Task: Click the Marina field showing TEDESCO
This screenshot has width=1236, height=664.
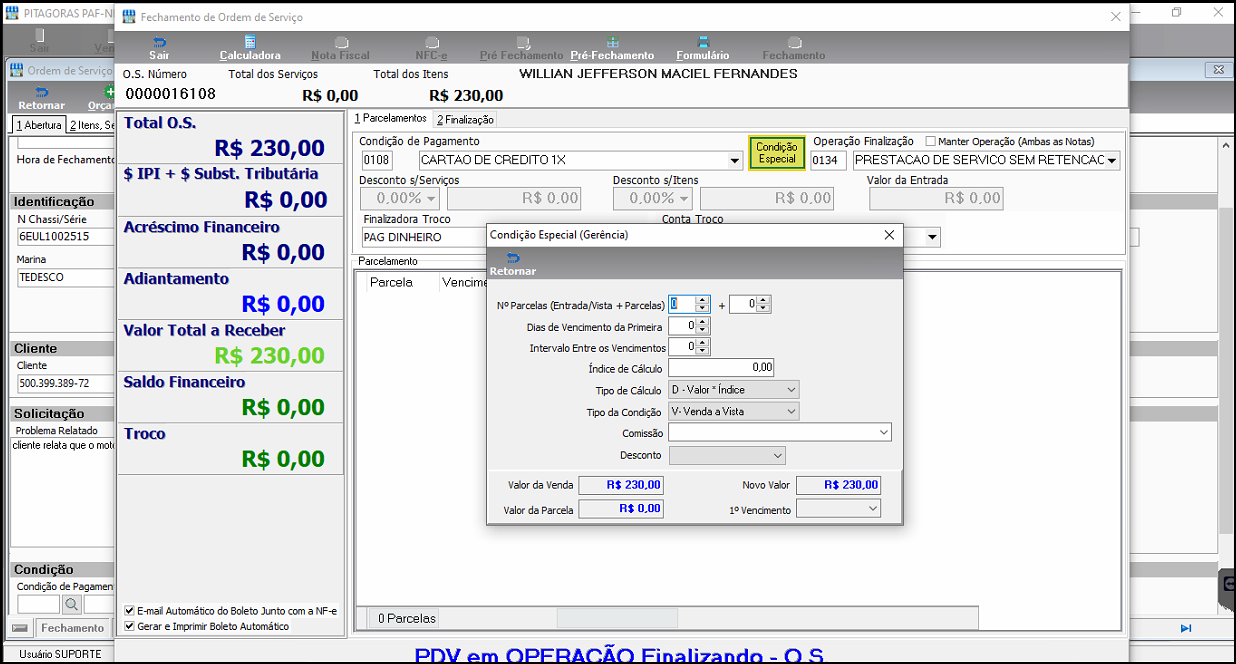Action: [x=66, y=277]
